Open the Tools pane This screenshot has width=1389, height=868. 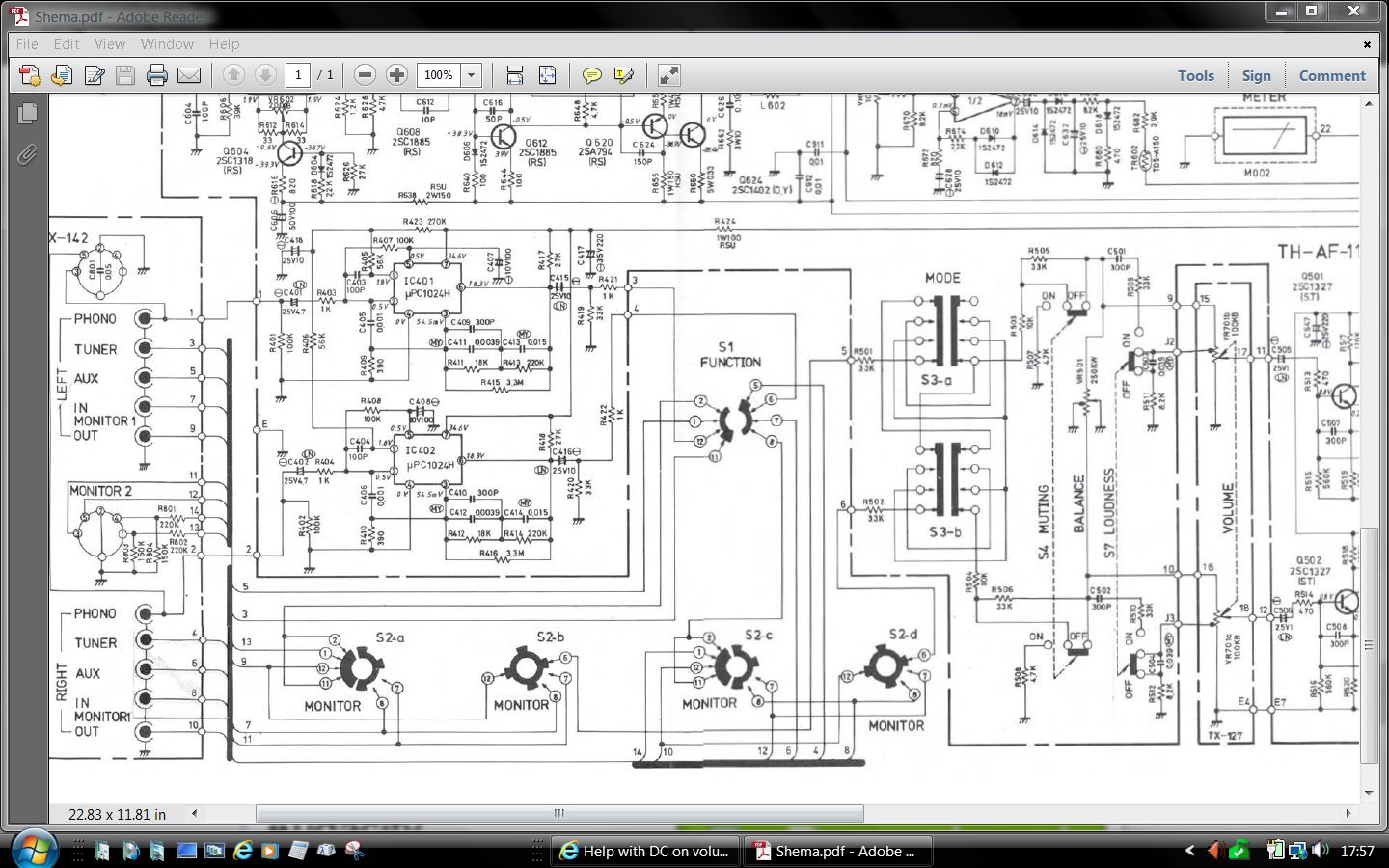pyautogui.click(x=1196, y=75)
